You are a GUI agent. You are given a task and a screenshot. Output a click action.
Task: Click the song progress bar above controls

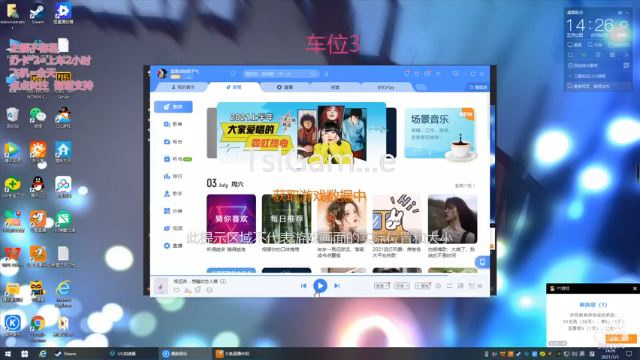320,276
